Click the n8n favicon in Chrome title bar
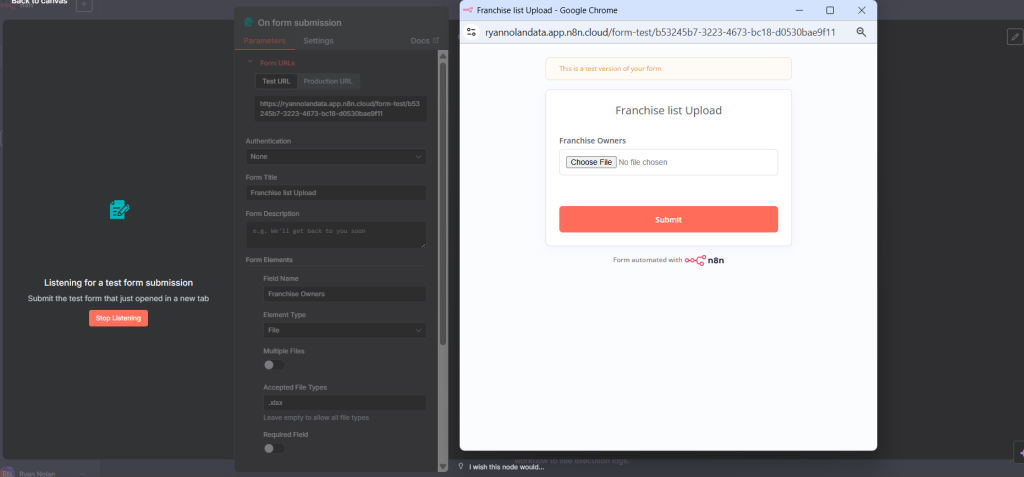Image resolution: width=1024 pixels, height=477 pixels. pos(467,10)
